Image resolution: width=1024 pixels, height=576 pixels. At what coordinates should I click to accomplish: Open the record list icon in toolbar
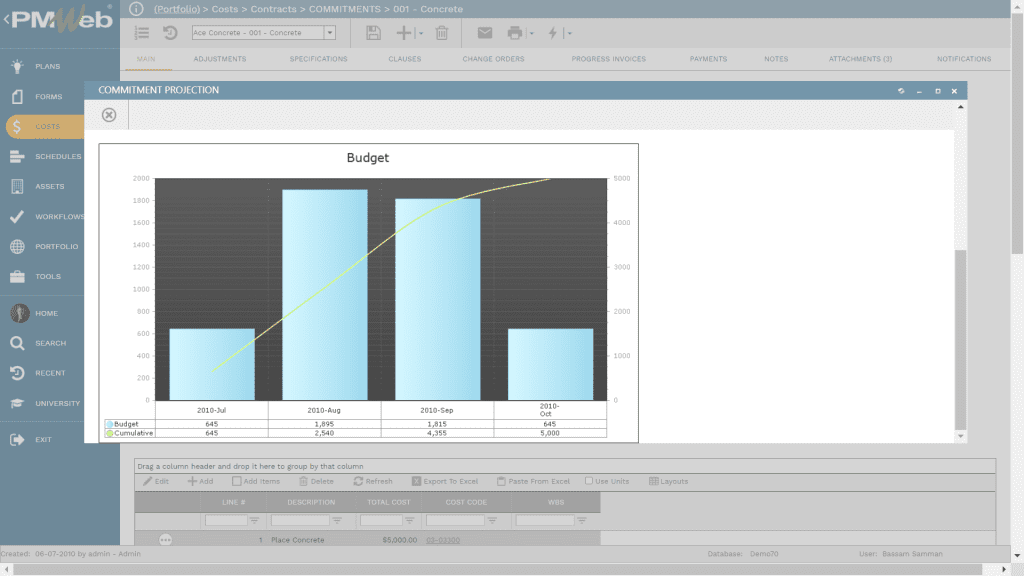142,33
